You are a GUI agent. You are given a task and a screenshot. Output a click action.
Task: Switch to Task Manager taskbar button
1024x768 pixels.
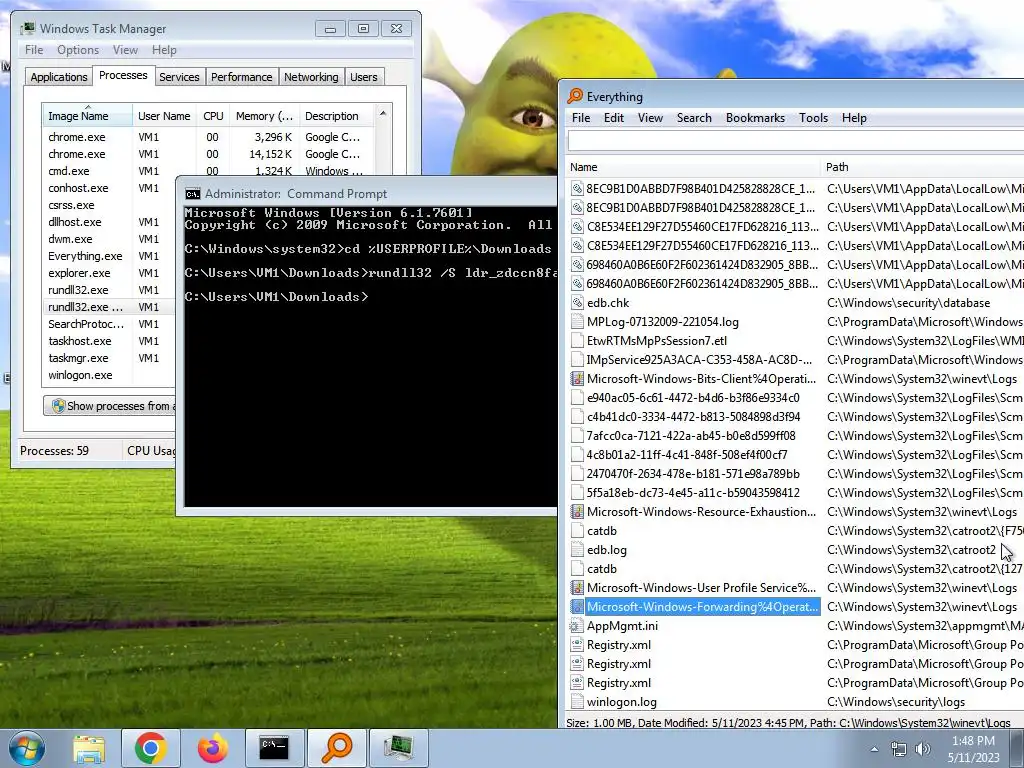point(398,748)
